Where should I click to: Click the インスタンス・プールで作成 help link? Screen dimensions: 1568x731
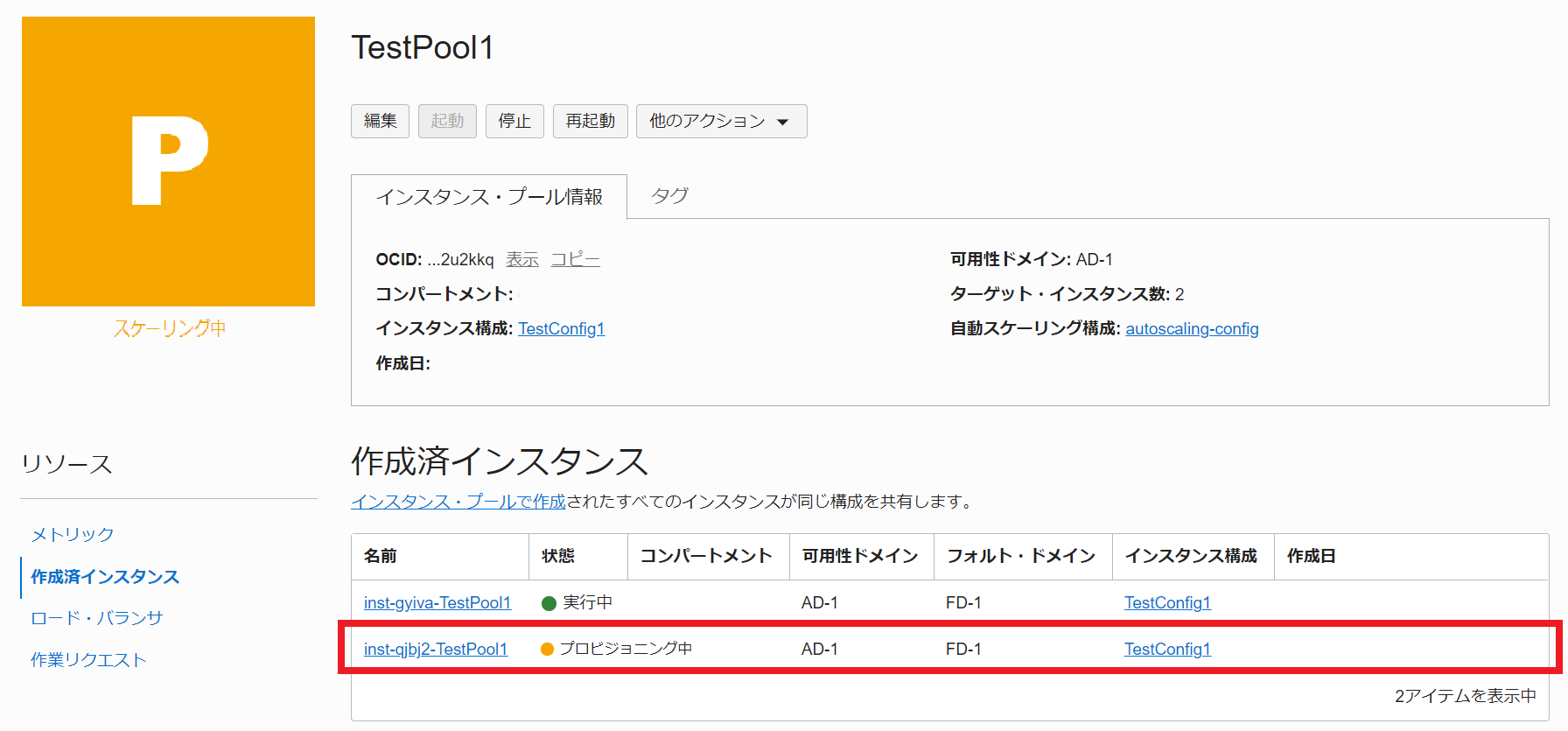point(458,502)
